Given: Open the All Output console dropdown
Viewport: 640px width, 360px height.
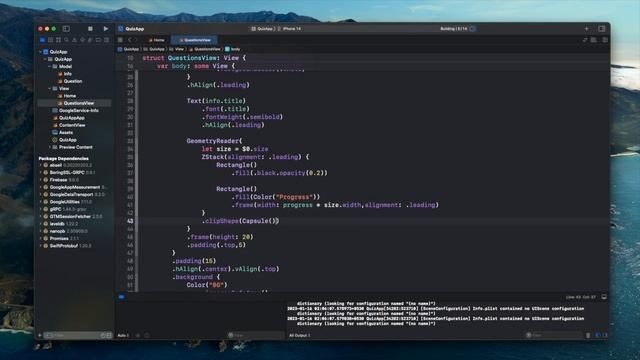Looking at the screenshot, I should [x=300, y=335].
